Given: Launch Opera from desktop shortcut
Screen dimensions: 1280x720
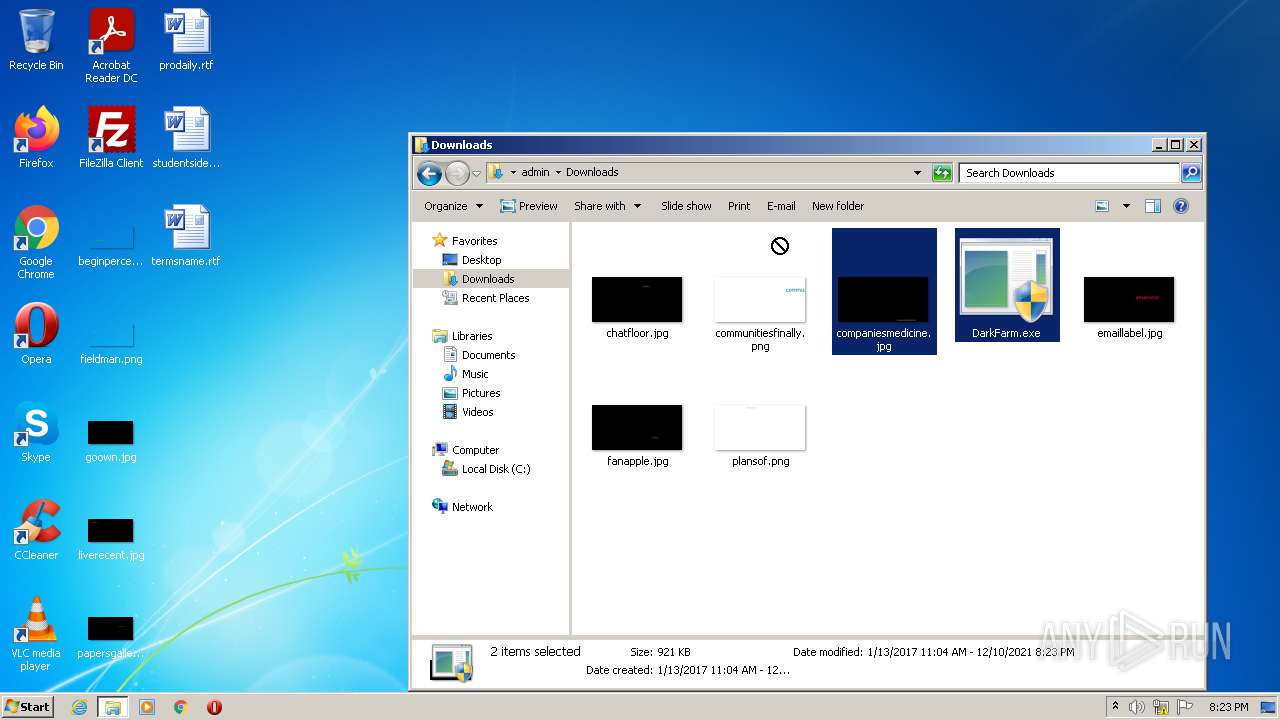Looking at the screenshot, I should 36,334.
